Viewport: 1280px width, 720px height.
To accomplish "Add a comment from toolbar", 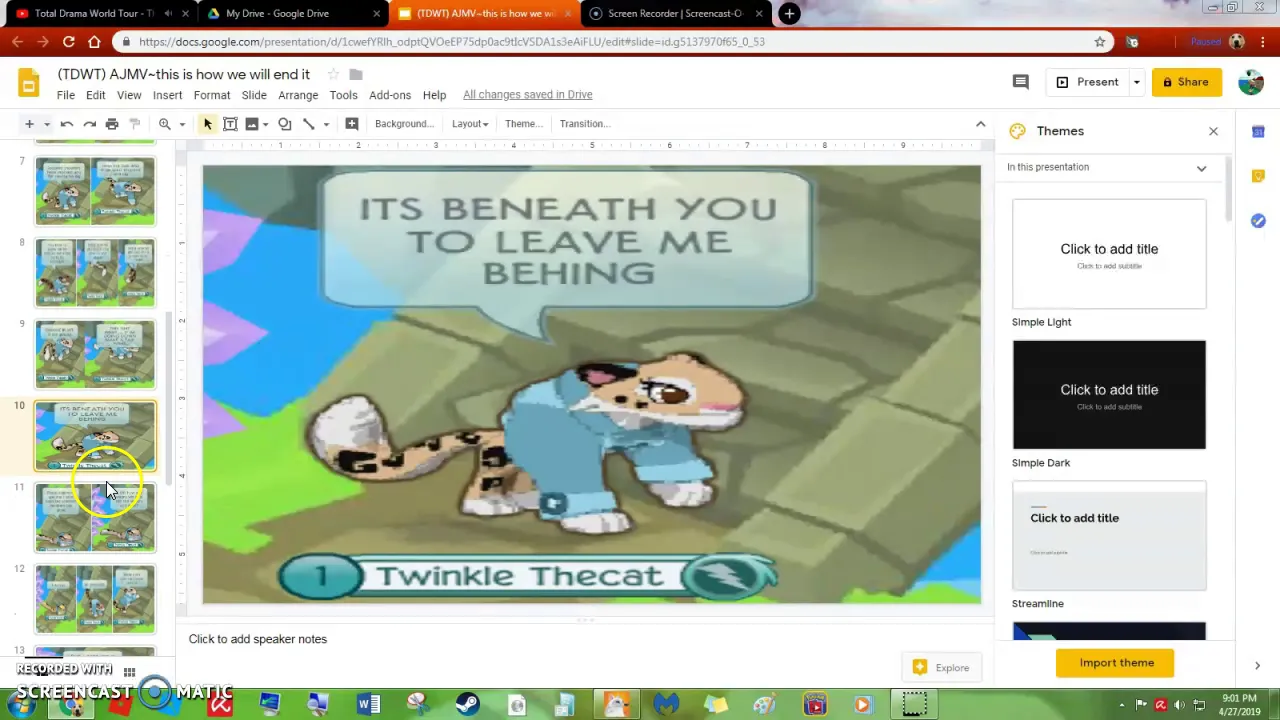I will [352, 124].
